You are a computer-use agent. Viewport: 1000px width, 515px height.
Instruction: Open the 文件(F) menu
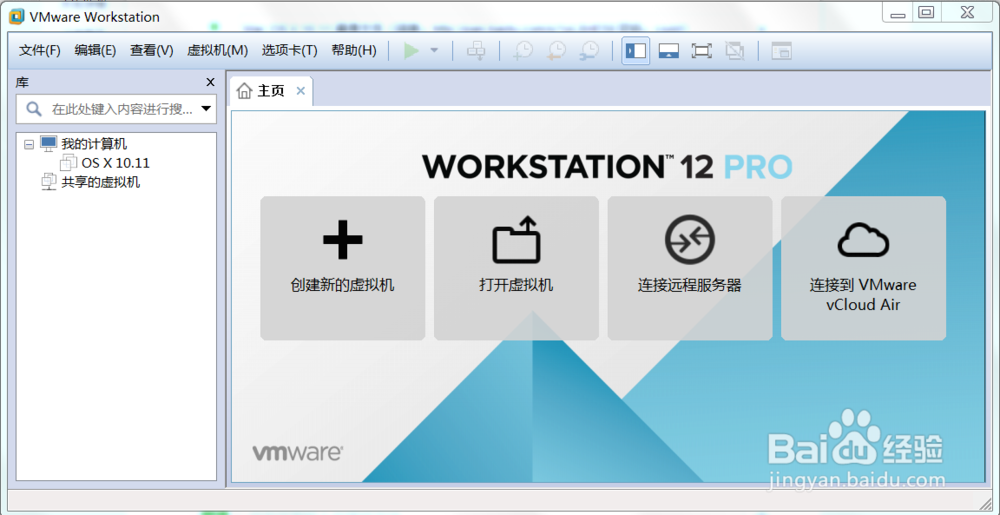click(x=40, y=50)
